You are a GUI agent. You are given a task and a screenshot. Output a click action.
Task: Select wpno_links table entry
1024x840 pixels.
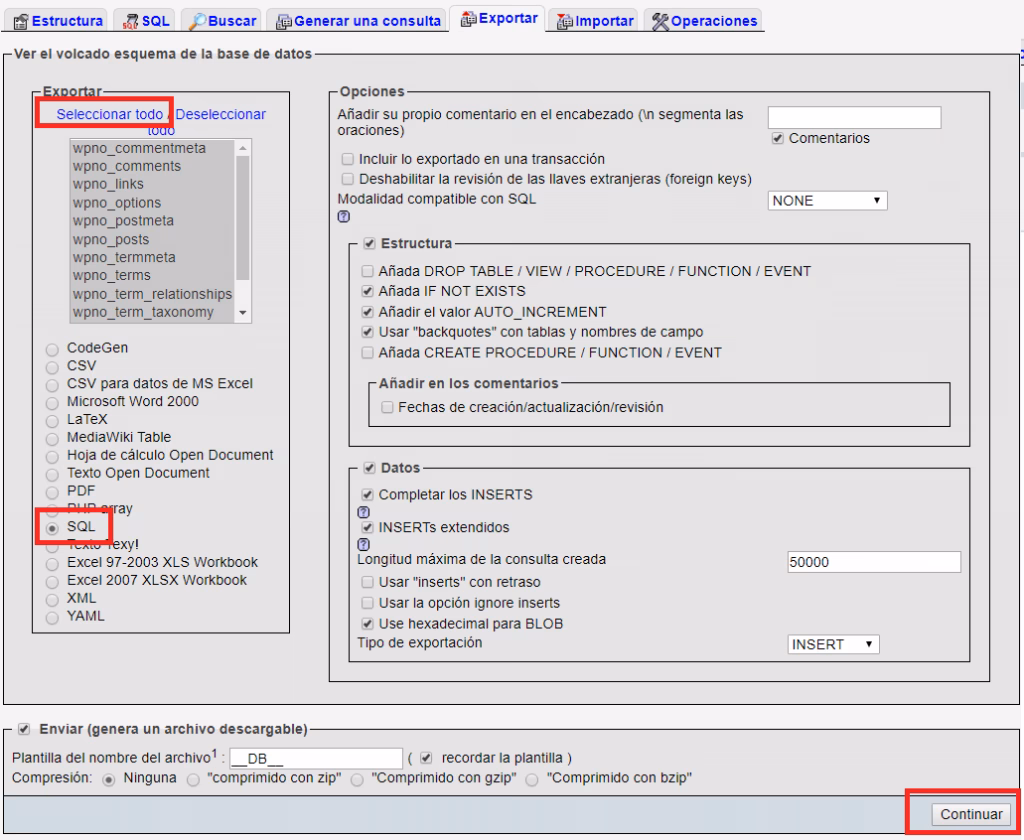click(x=152, y=184)
